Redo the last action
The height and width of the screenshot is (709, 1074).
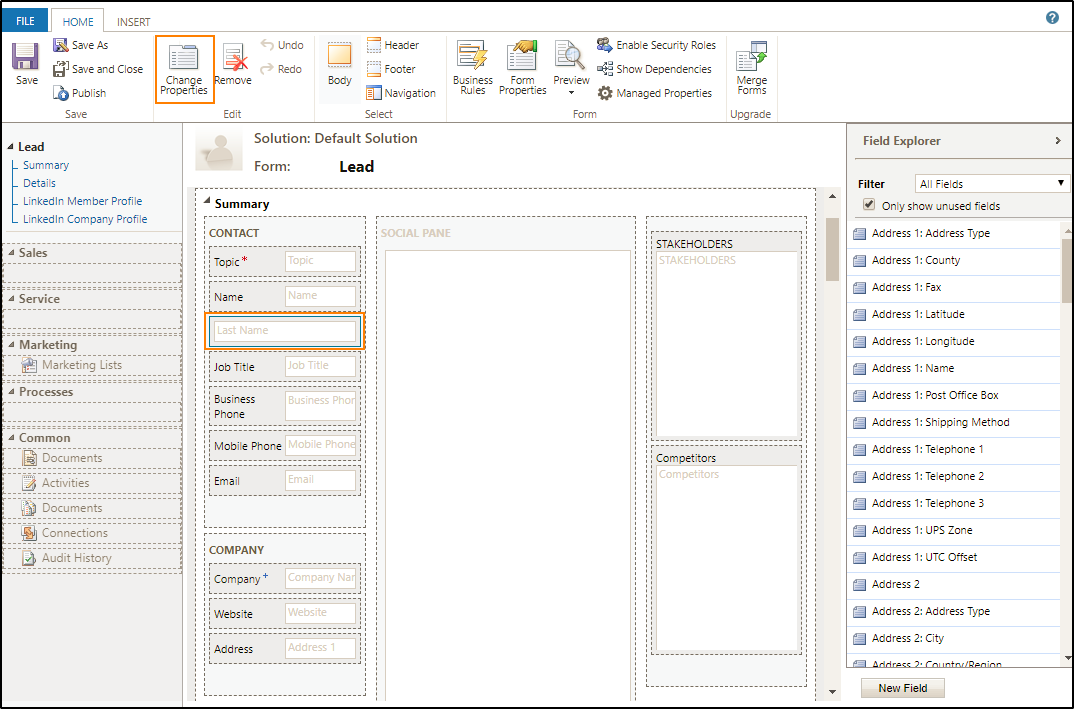(x=282, y=69)
